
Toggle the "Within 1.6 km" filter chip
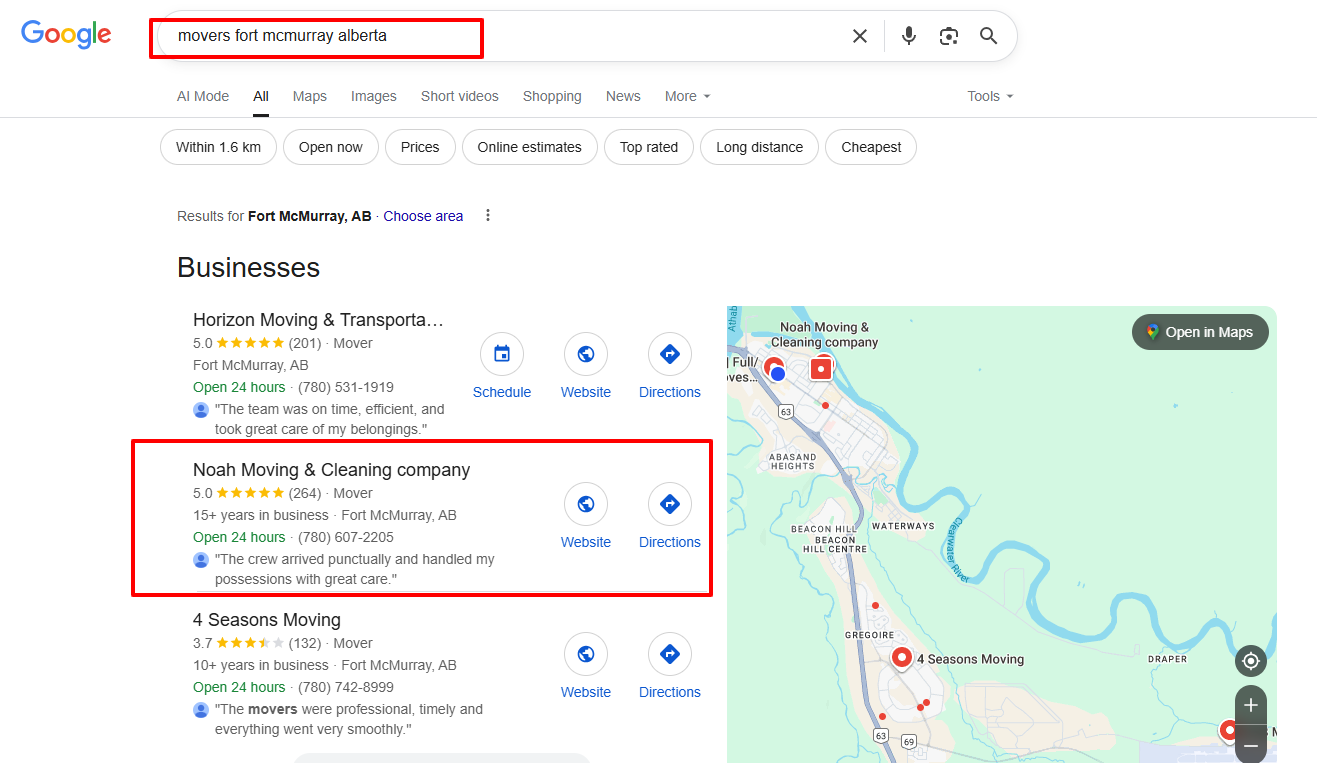pos(218,147)
